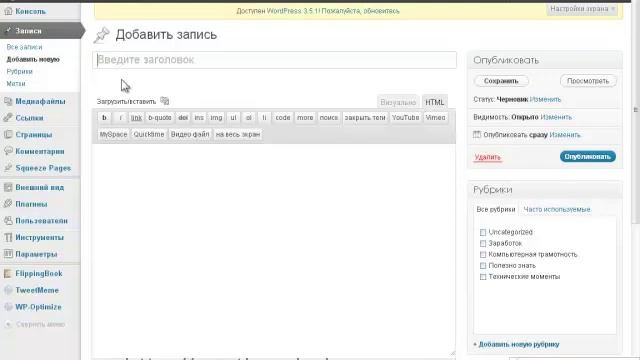
Task: Open Медиафайлы icon in sidebar
Action: pyautogui.click(x=8, y=101)
